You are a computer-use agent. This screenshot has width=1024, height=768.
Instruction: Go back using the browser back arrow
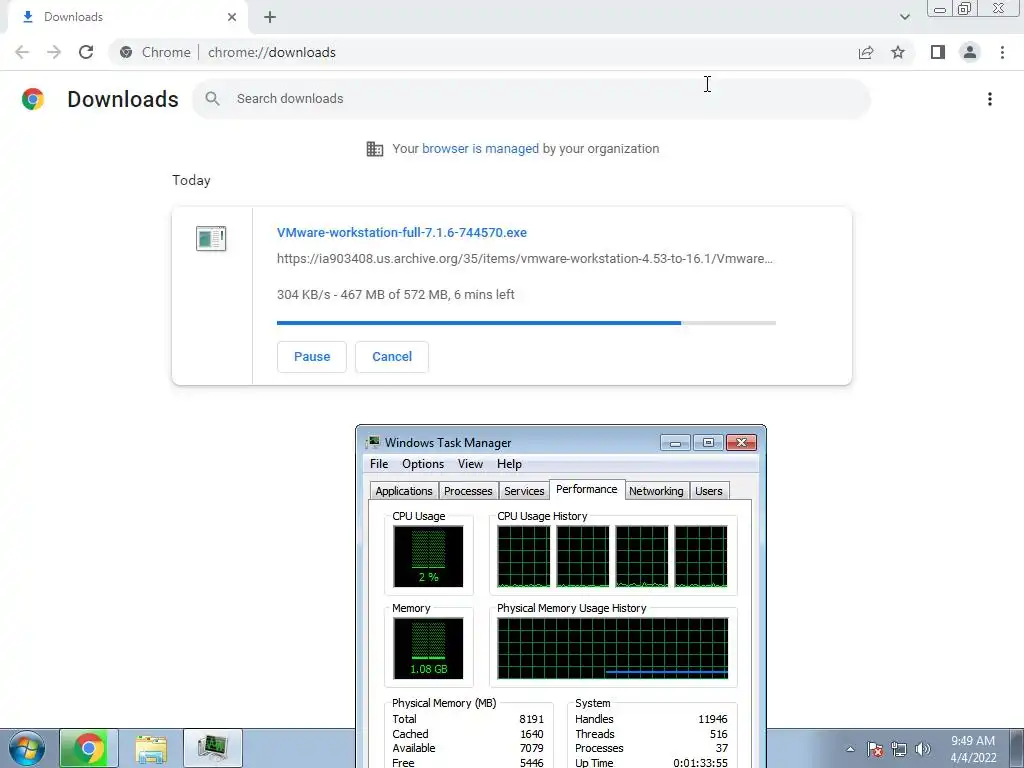(22, 52)
